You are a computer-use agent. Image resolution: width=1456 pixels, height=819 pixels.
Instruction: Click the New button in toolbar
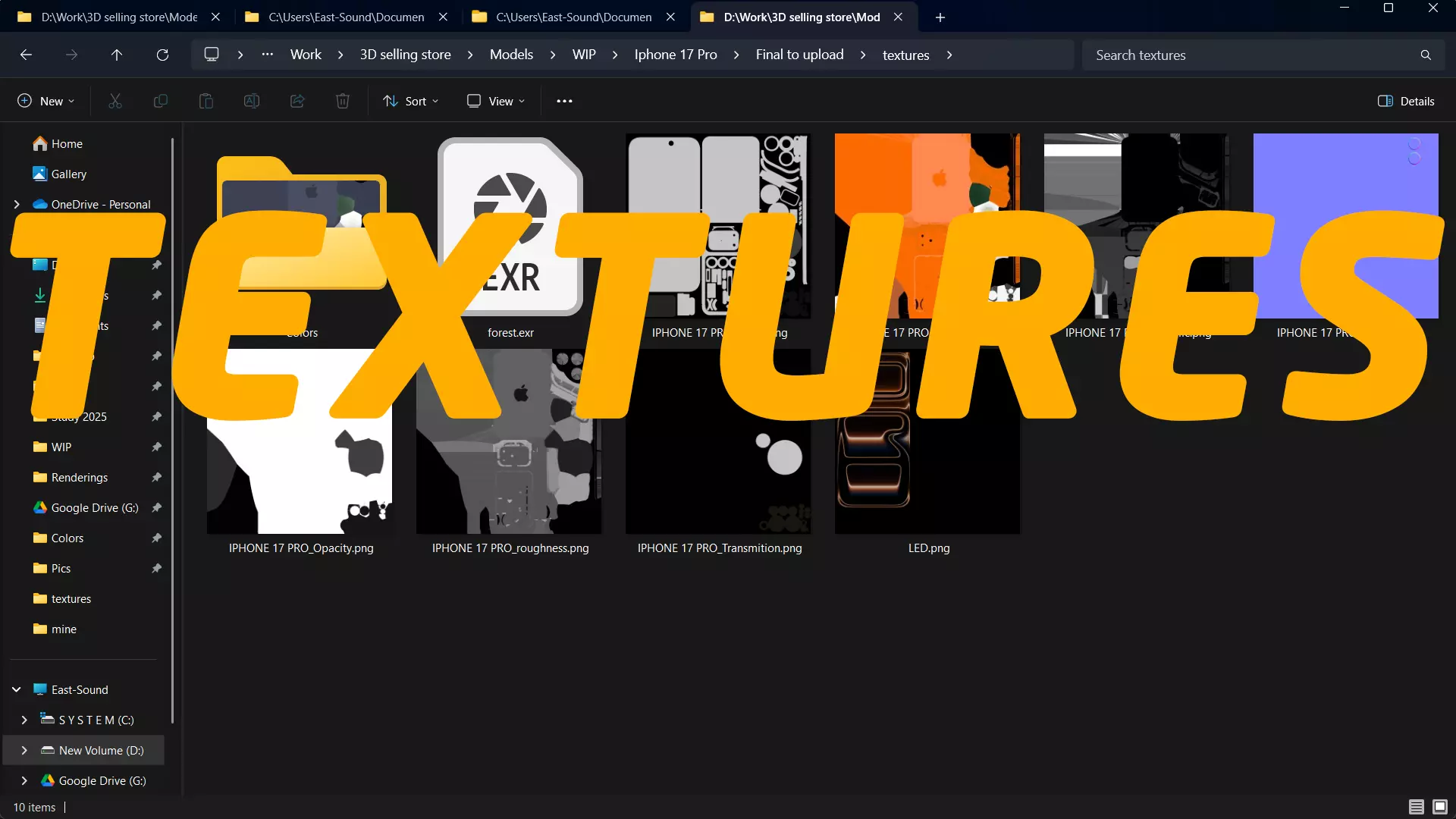click(x=46, y=101)
